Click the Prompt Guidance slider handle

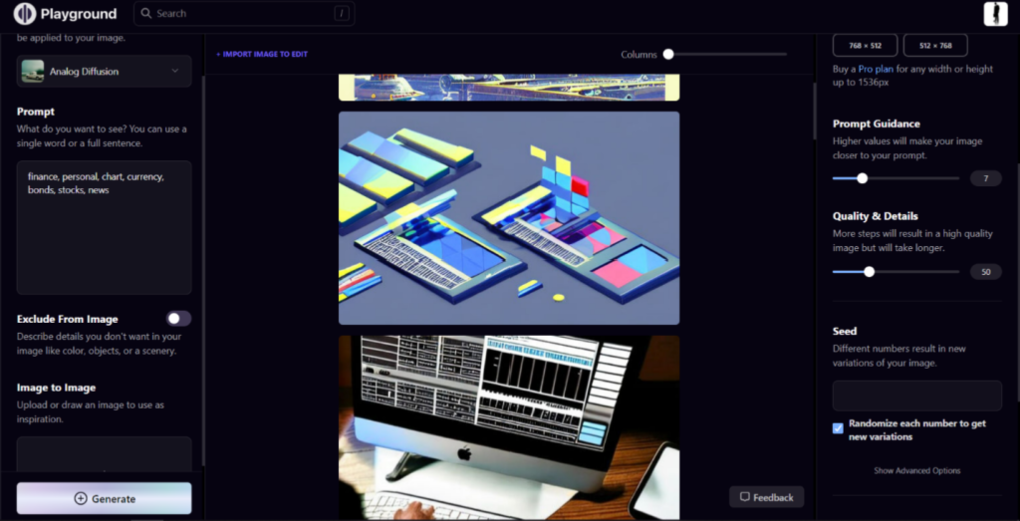coord(862,179)
